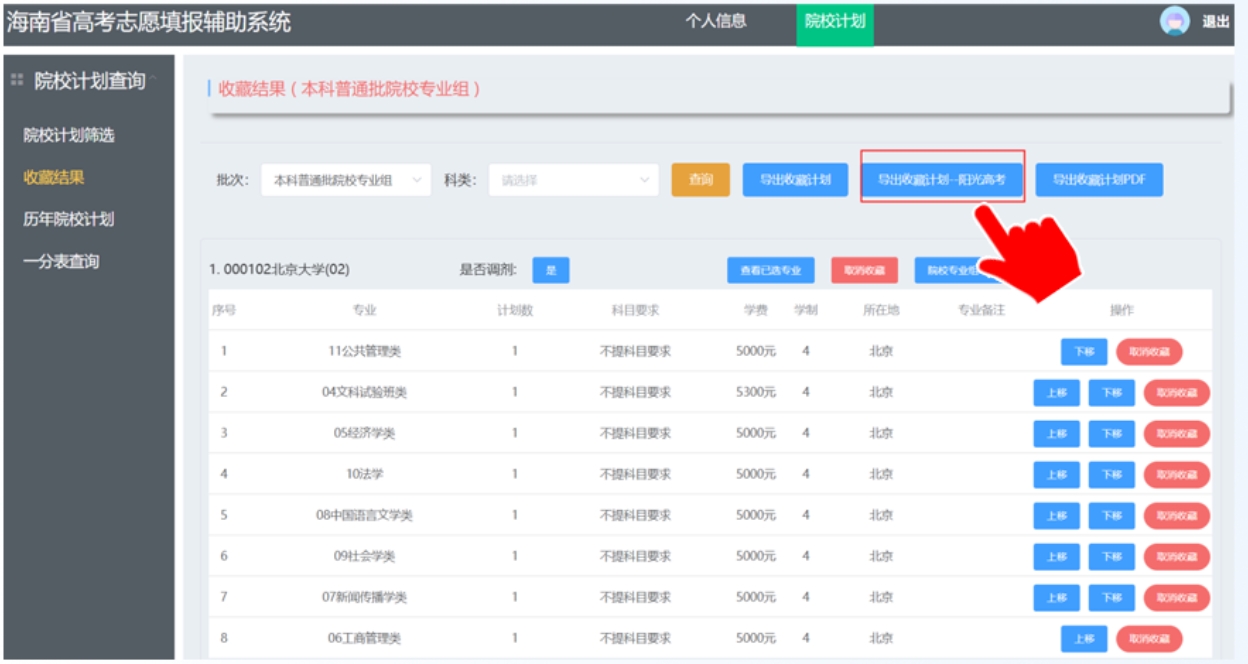Click 查看已选专业 for 北京大学
Viewport: 1248px width, 664px height.
[x=770, y=270]
